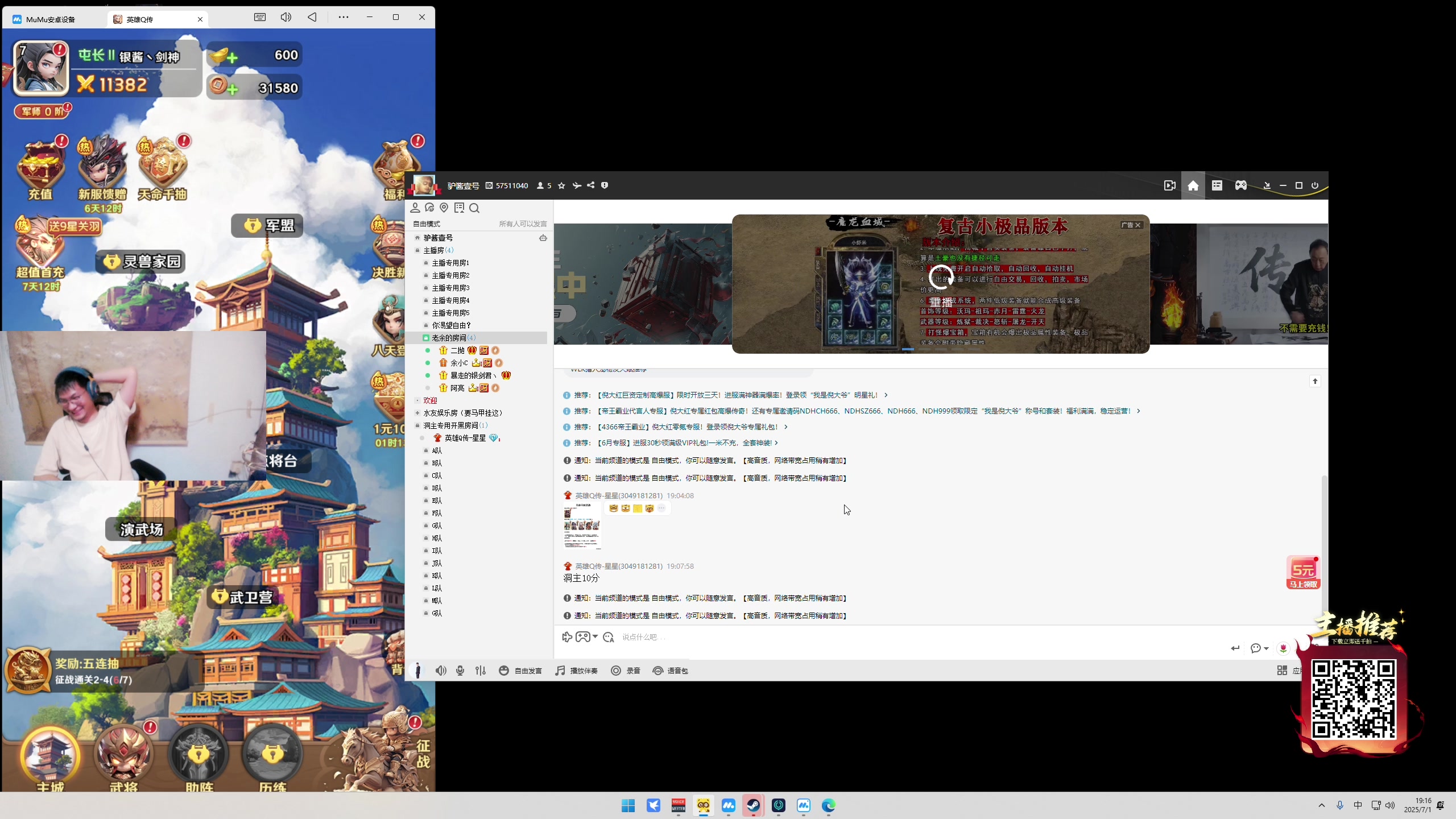Click the app grid icon at bottom right
Viewport: 1456px width, 819px height.
click(x=1282, y=671)
